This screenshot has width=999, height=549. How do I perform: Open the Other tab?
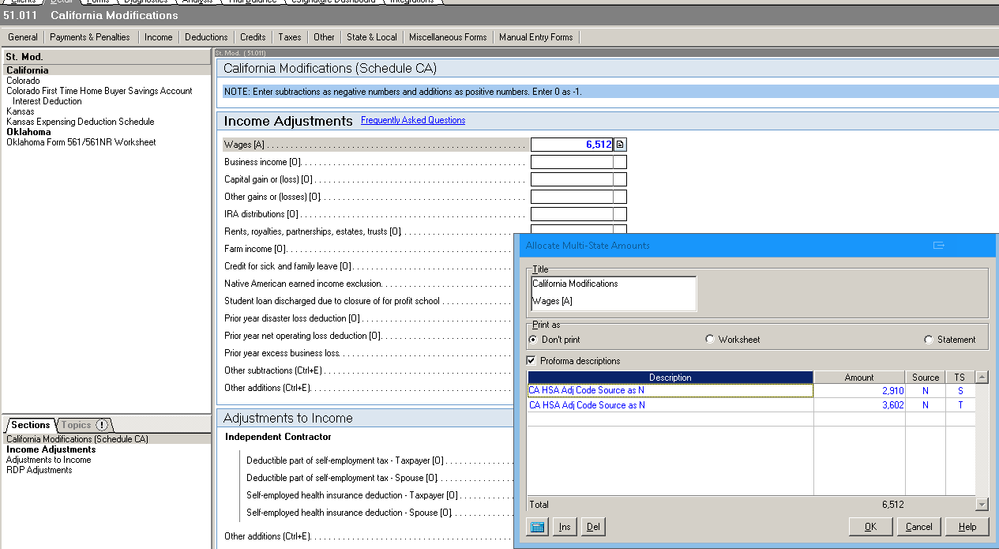[324, 37]
